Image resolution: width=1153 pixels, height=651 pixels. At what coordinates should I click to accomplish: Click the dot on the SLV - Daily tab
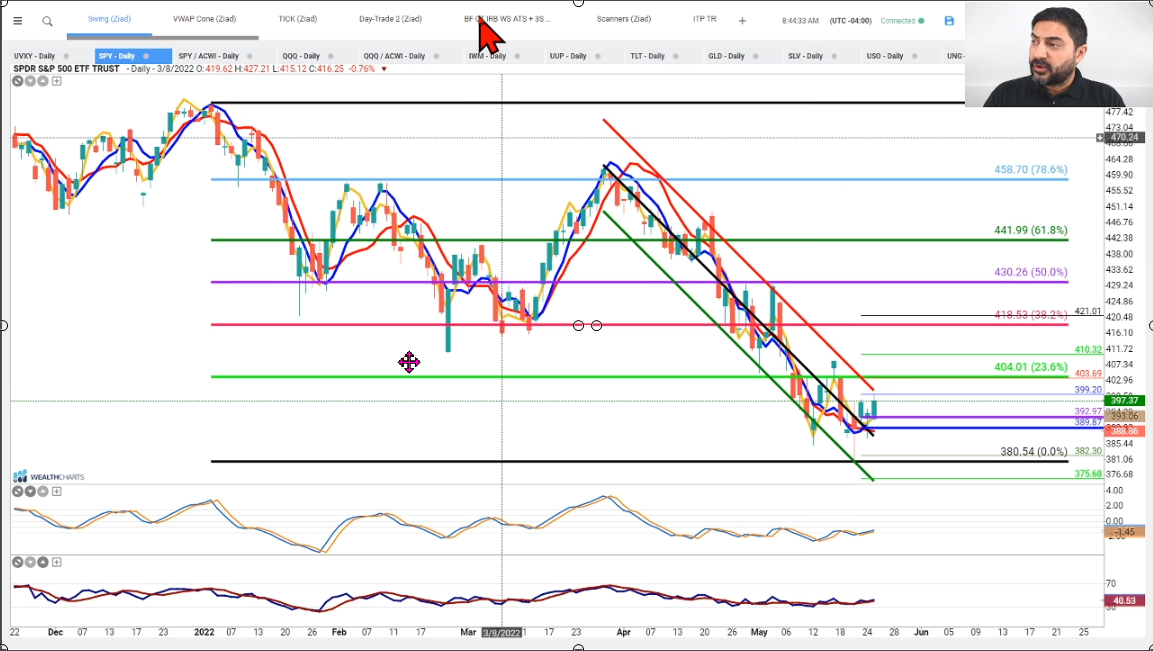pos(834,56)
